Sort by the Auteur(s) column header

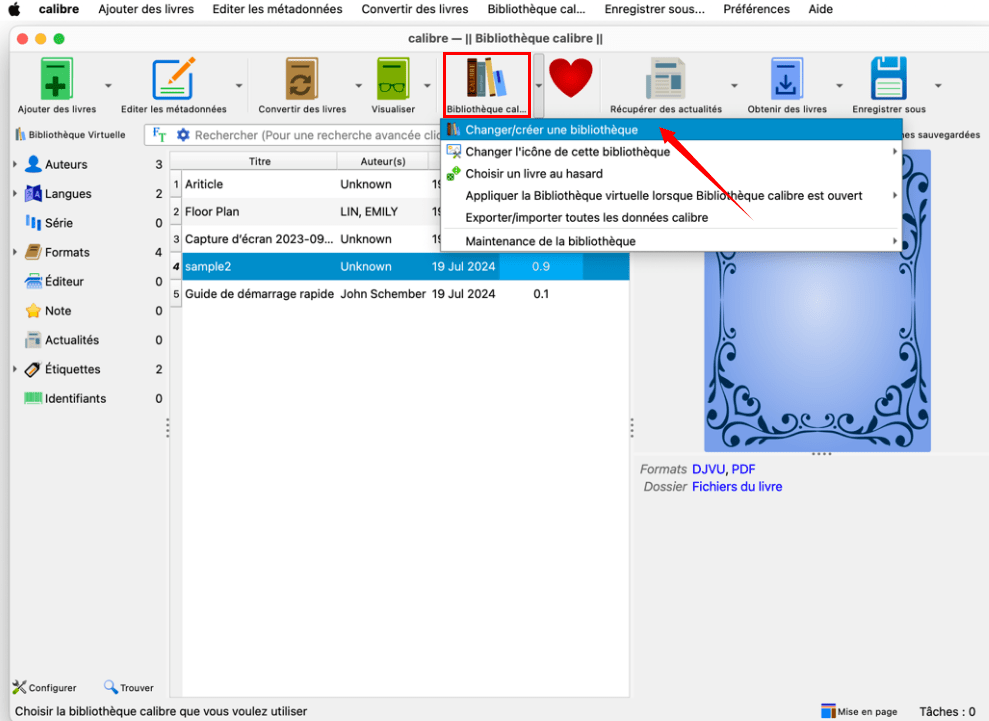[383, 161]
